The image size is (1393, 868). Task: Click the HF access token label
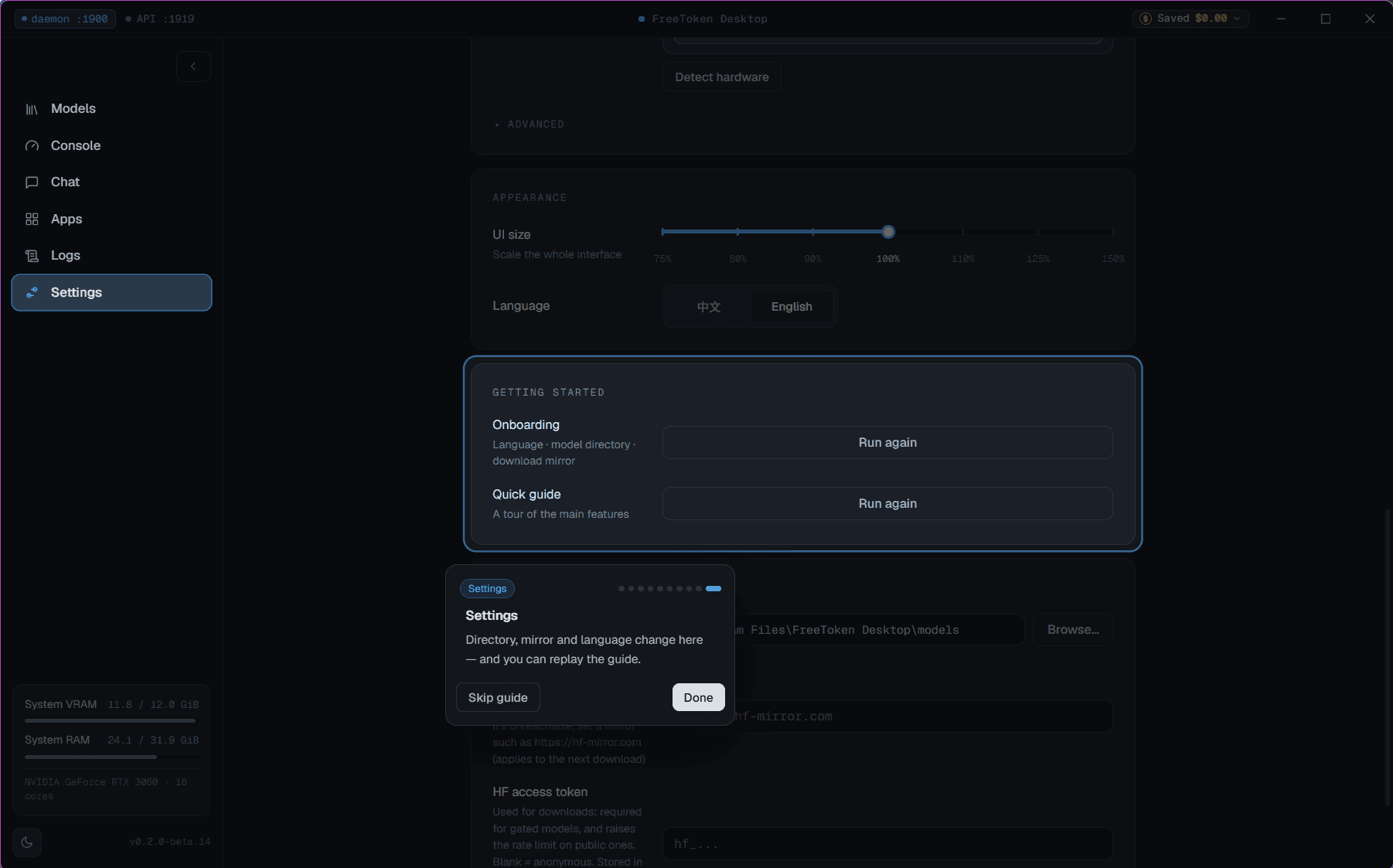540,792
